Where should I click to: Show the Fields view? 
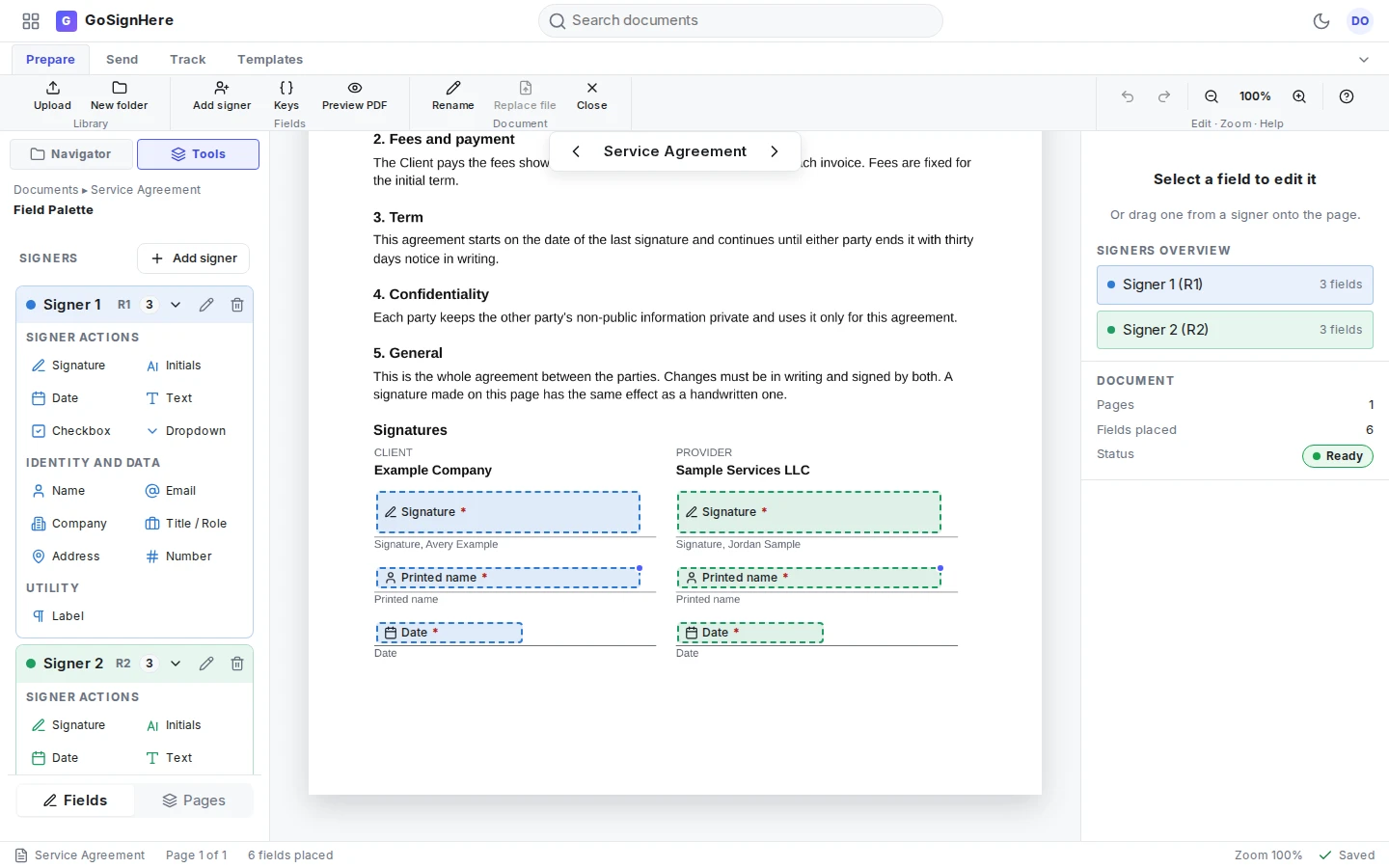pos(75,800)
